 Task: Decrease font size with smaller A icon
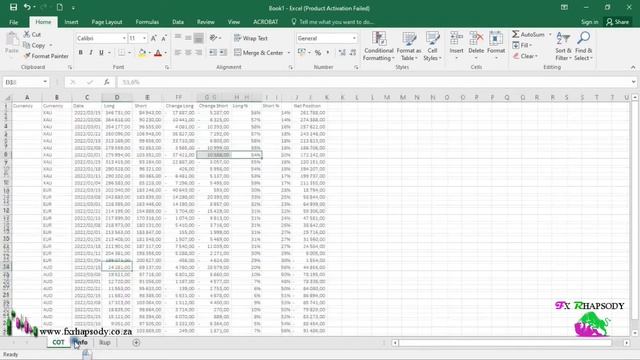[164, 38]
